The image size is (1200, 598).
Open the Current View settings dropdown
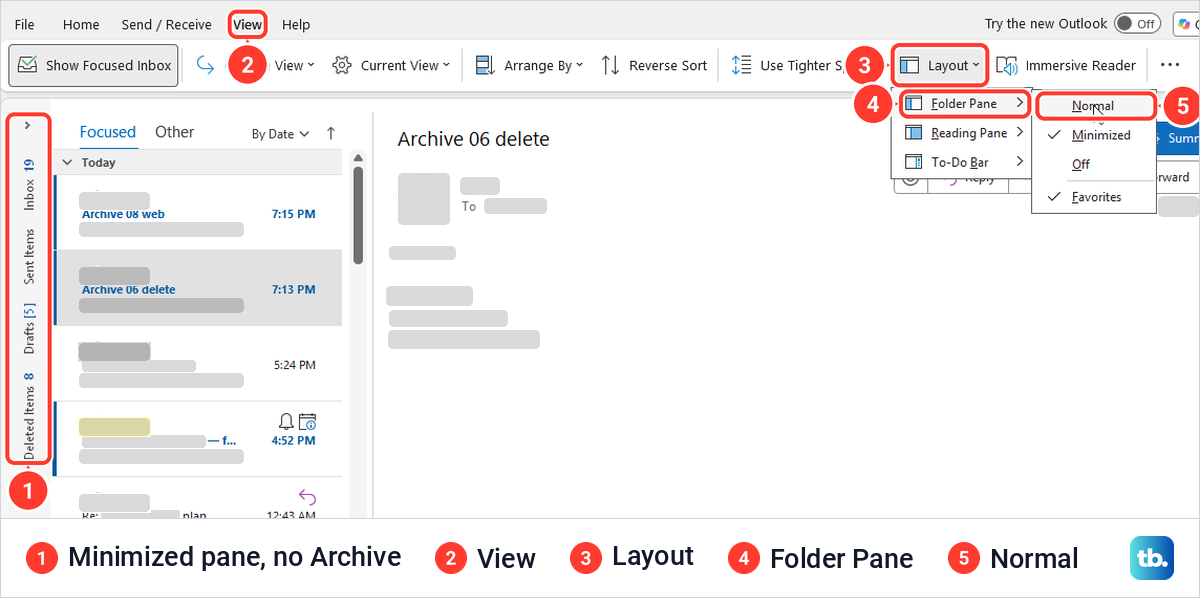(x=391, y=65)
